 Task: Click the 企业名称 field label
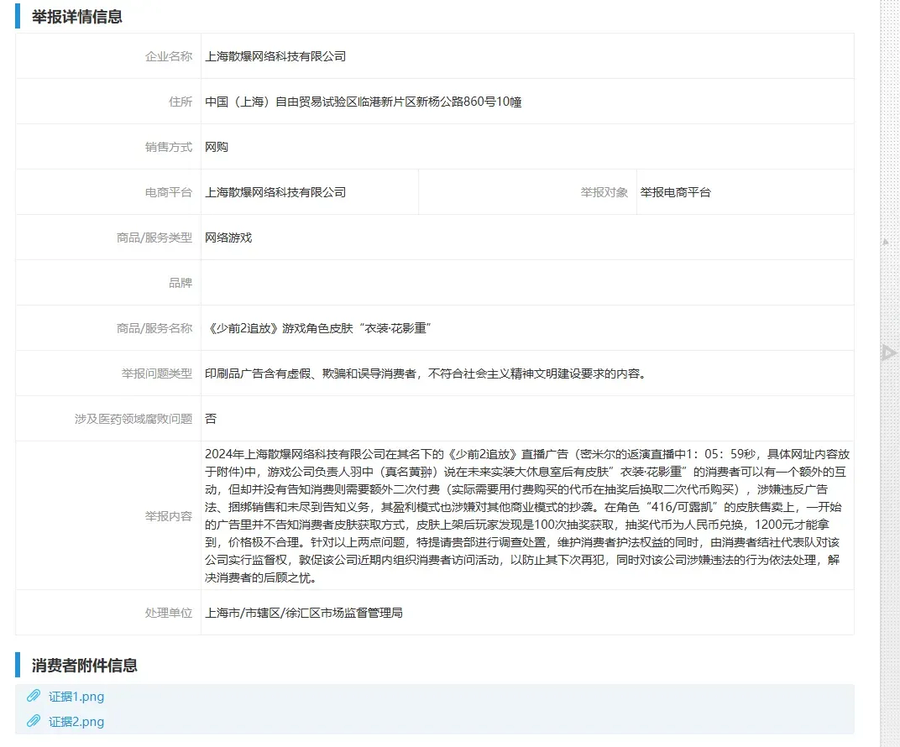(168, 56)
